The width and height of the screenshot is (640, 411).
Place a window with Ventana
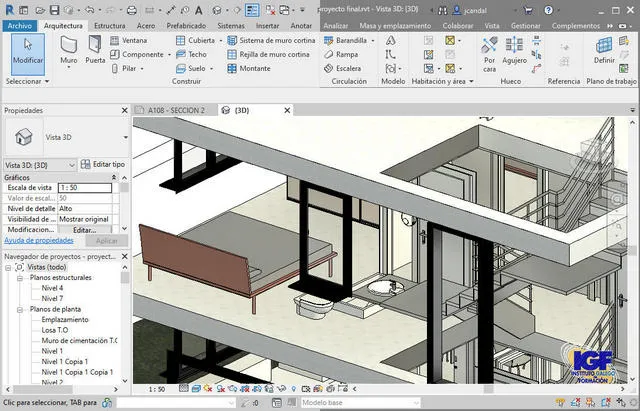pyautogui.click(x=129, y=40)
